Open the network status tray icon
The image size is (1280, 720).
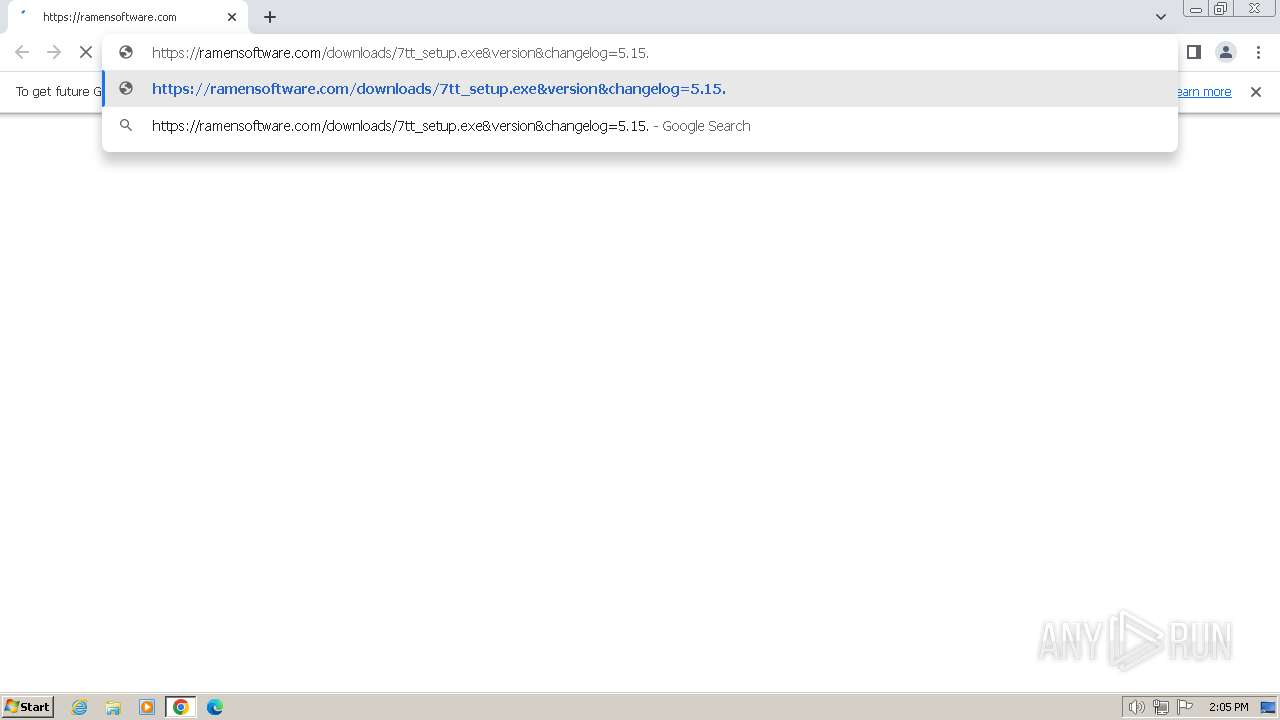click(x=1161, y=707)
